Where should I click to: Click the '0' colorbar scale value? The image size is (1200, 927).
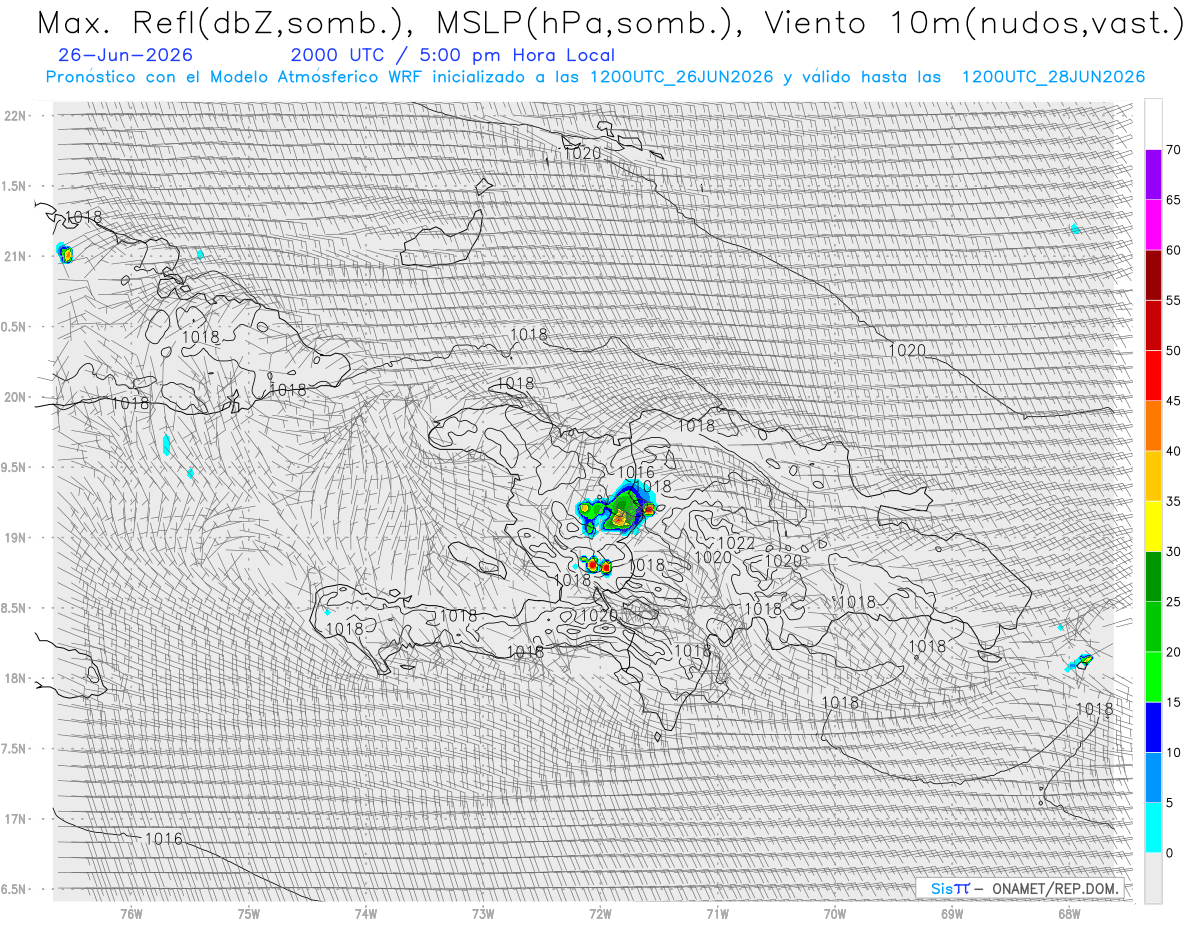[1169, 853]
